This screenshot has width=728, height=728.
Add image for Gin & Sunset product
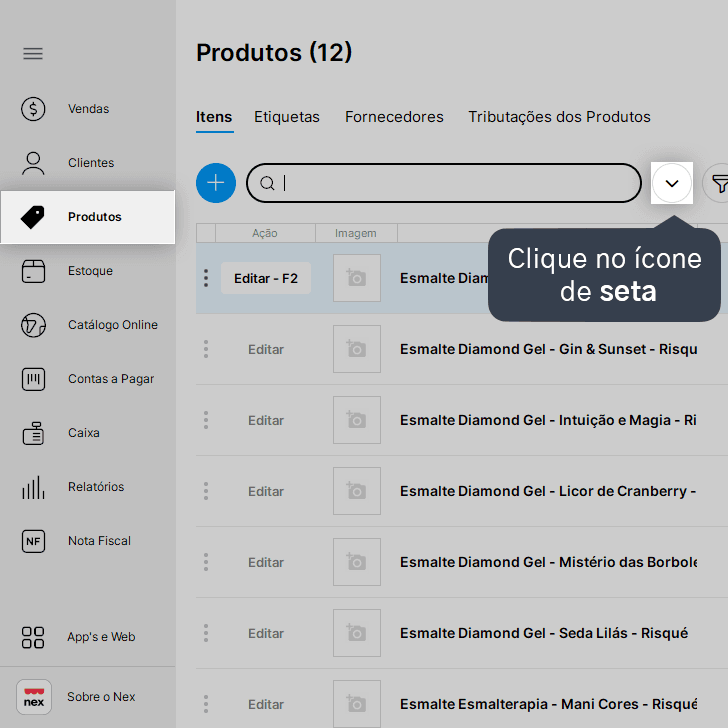[357, 349]
